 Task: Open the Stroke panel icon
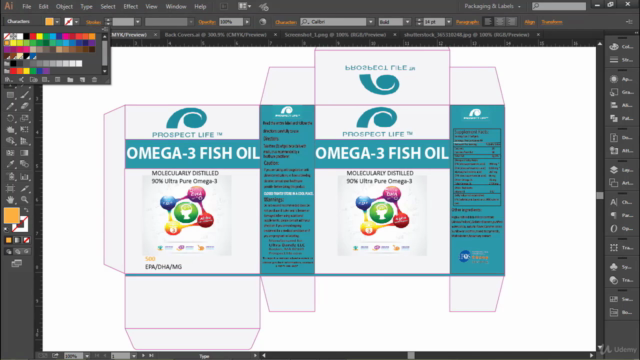click(x=614, y=60)
